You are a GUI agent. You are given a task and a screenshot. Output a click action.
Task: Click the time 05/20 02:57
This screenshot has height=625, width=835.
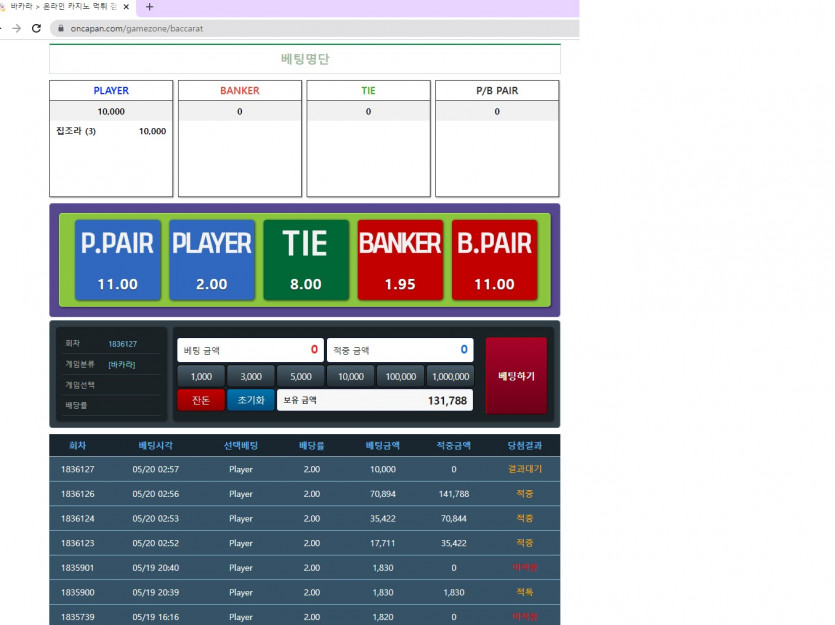point(155,469)
